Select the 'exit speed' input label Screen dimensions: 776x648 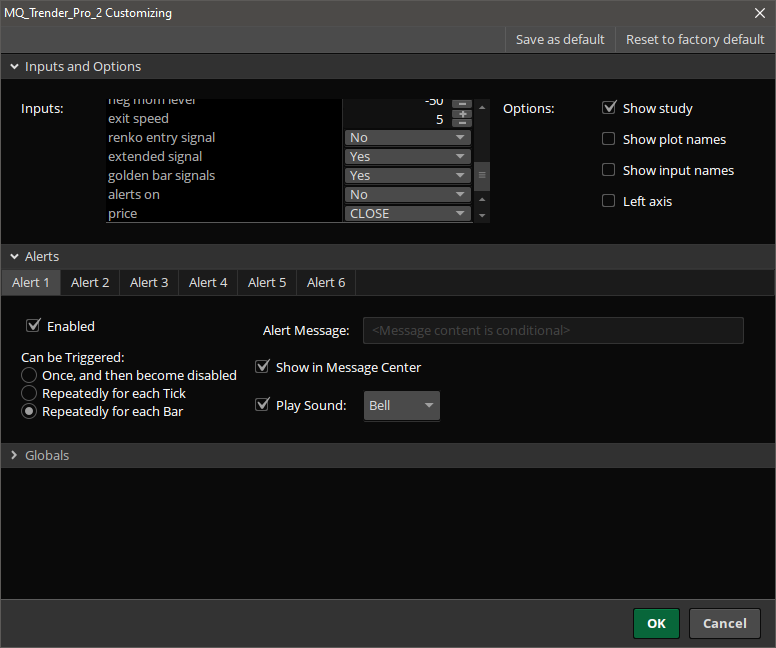(139, 119)
